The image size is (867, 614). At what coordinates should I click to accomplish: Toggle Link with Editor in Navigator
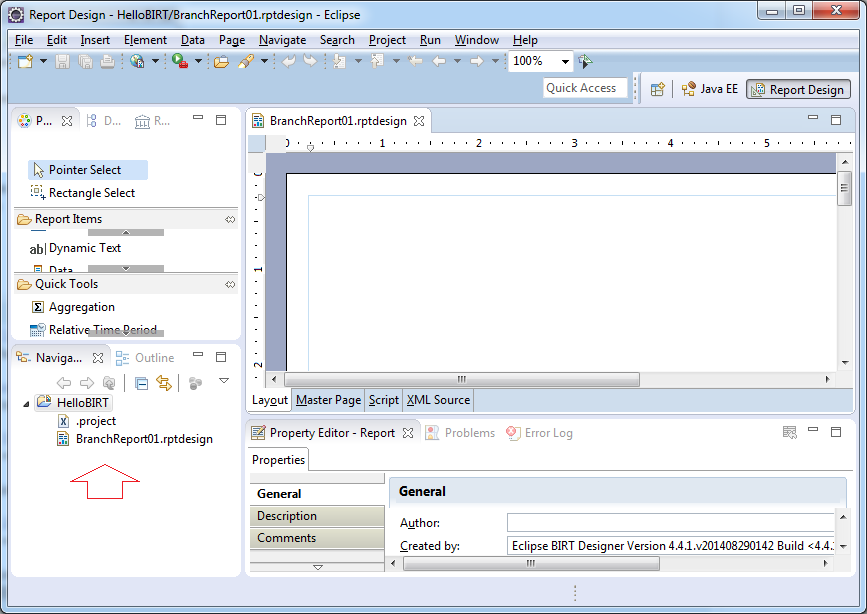[x=164, y=383]
